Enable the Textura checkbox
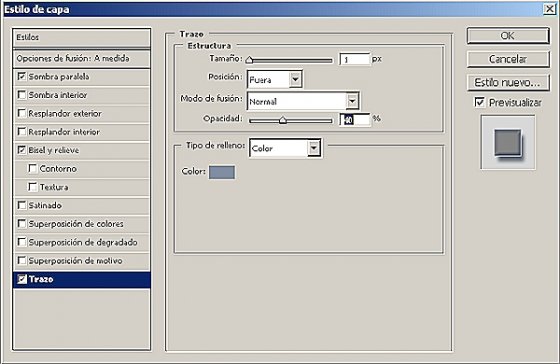Screen dimensions: 560x364 click(x=32, y=187)
